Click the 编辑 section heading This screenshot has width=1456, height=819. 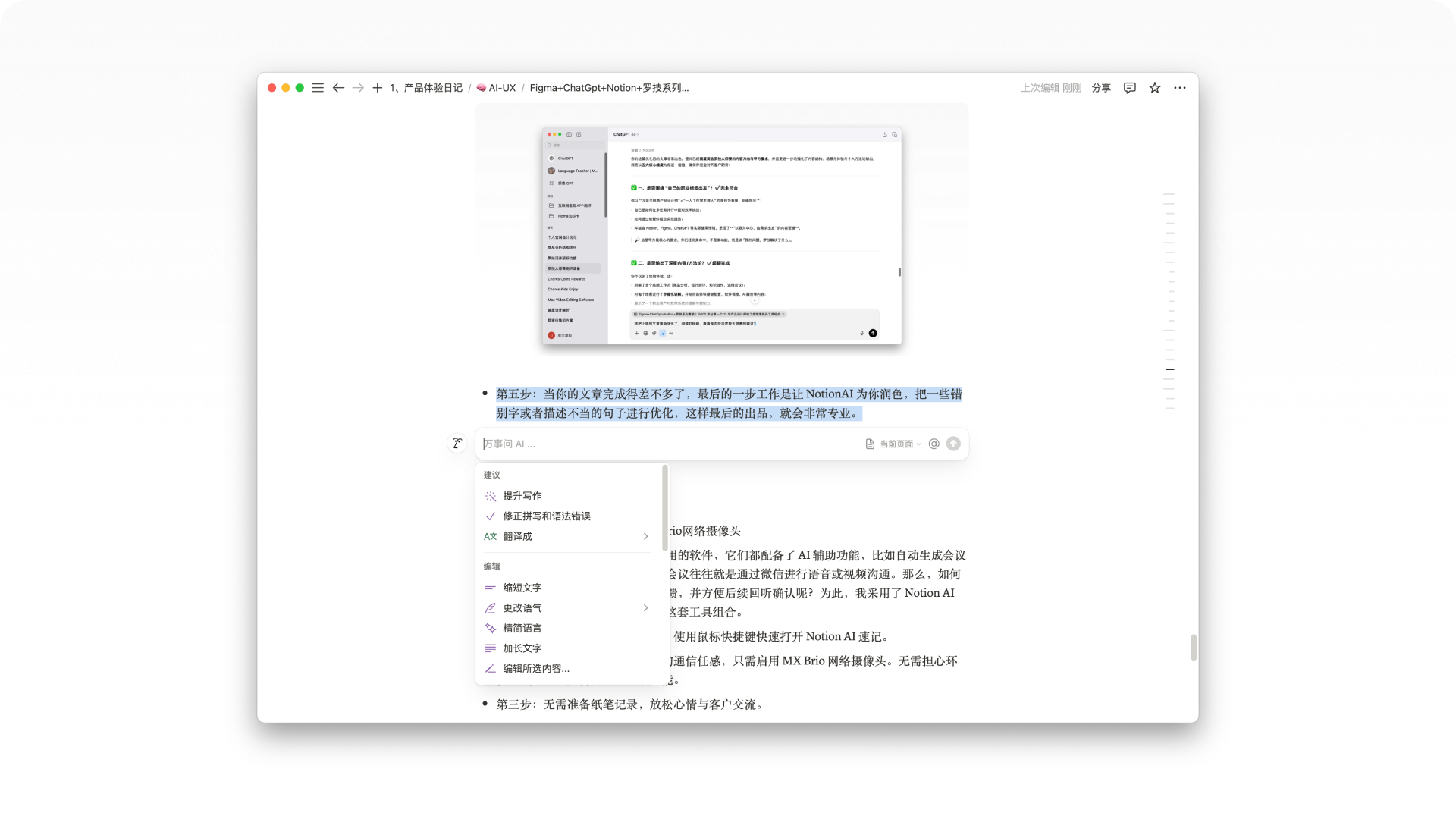[492, 566]
